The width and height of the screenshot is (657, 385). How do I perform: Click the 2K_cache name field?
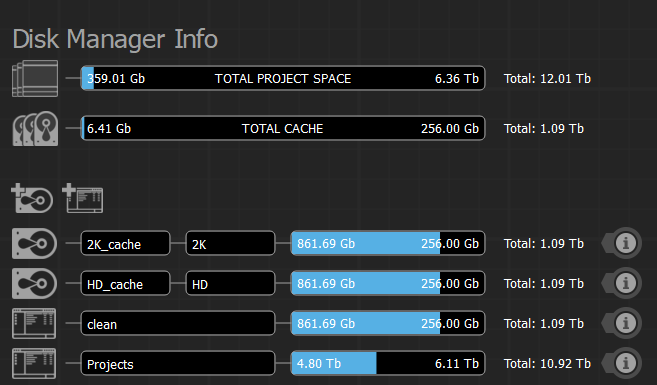click(125, 243)
